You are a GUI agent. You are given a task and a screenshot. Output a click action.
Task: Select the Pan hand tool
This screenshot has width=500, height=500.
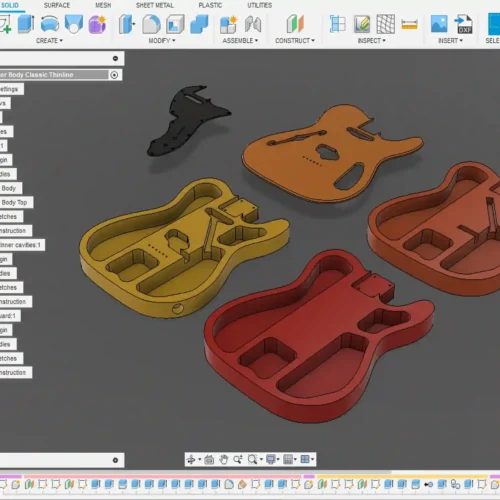tap(224, 460)
